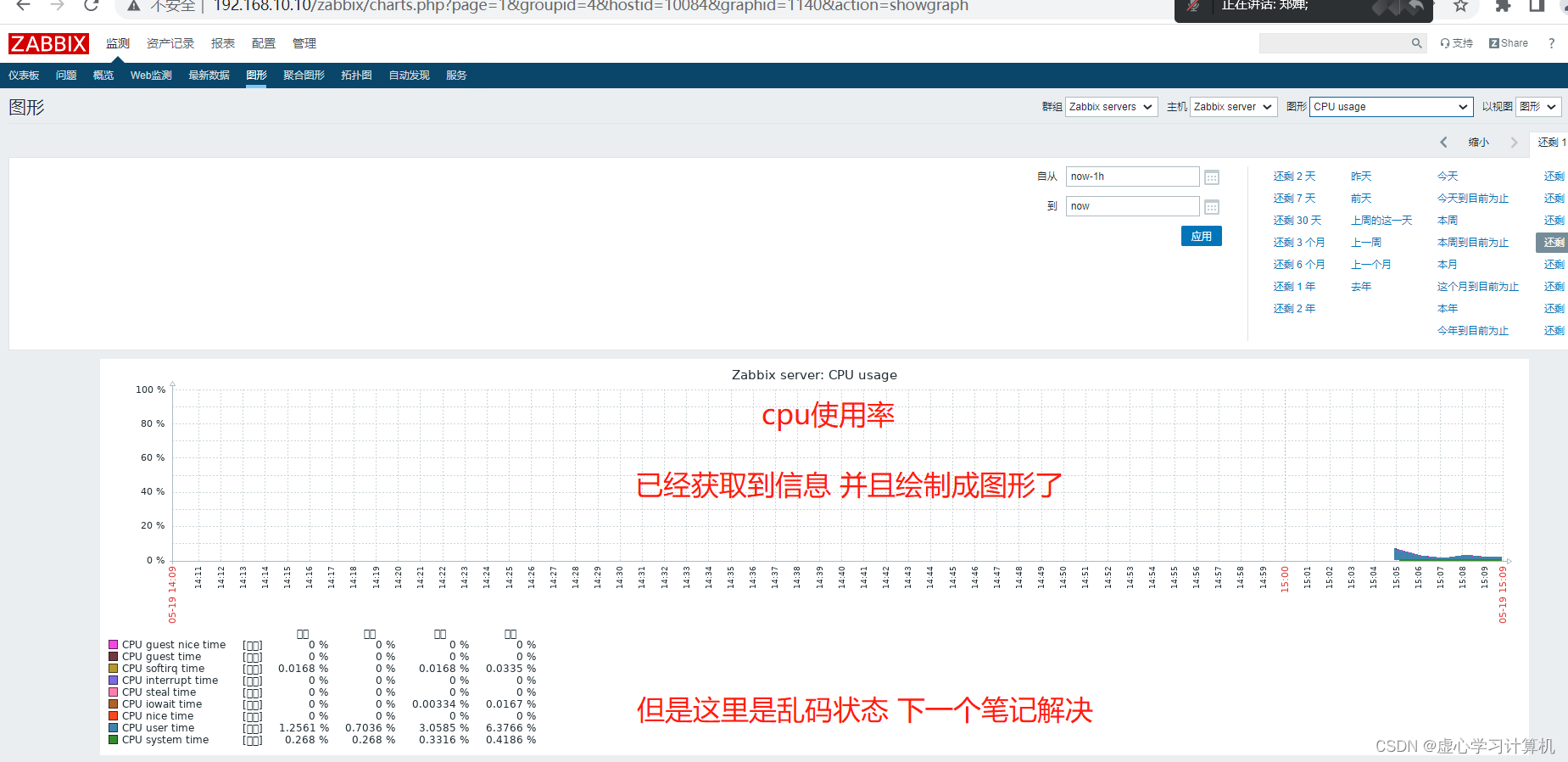
Task: Open the view-as dropdown
Action: [x=1538, y=107]
